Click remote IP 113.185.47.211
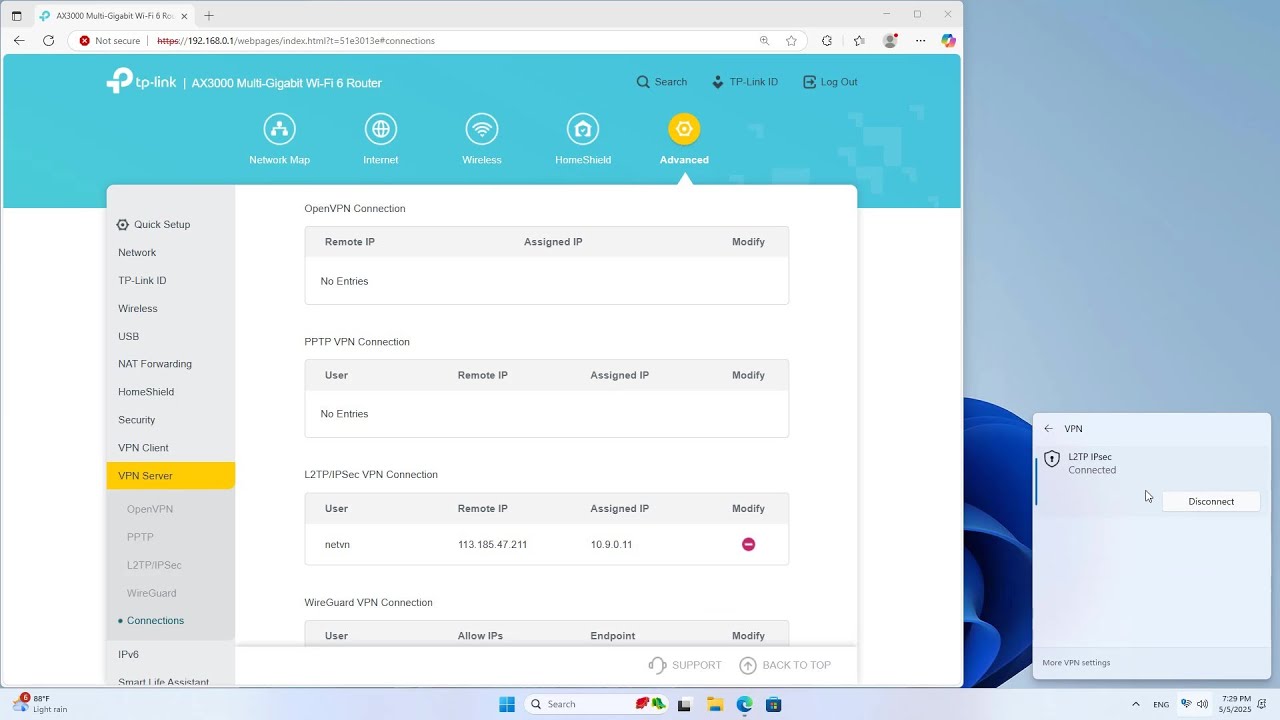Image resolution: width=1280 pixels, height=720 pixels. (492, 545)
